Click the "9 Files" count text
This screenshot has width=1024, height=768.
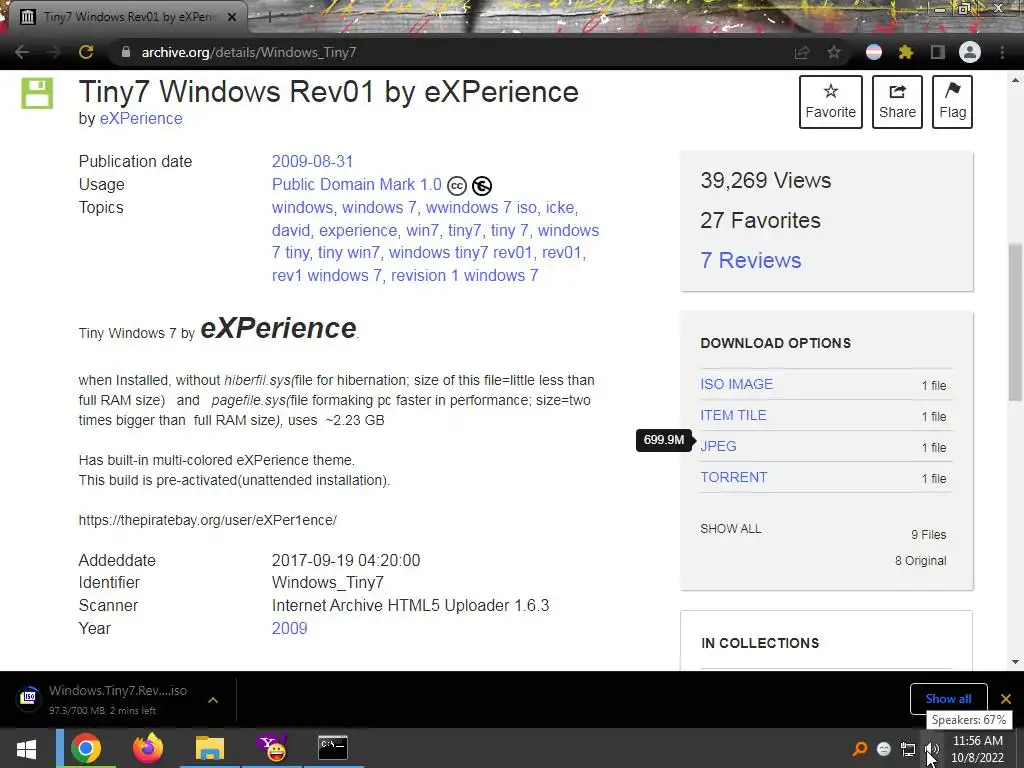coord(929,535)
